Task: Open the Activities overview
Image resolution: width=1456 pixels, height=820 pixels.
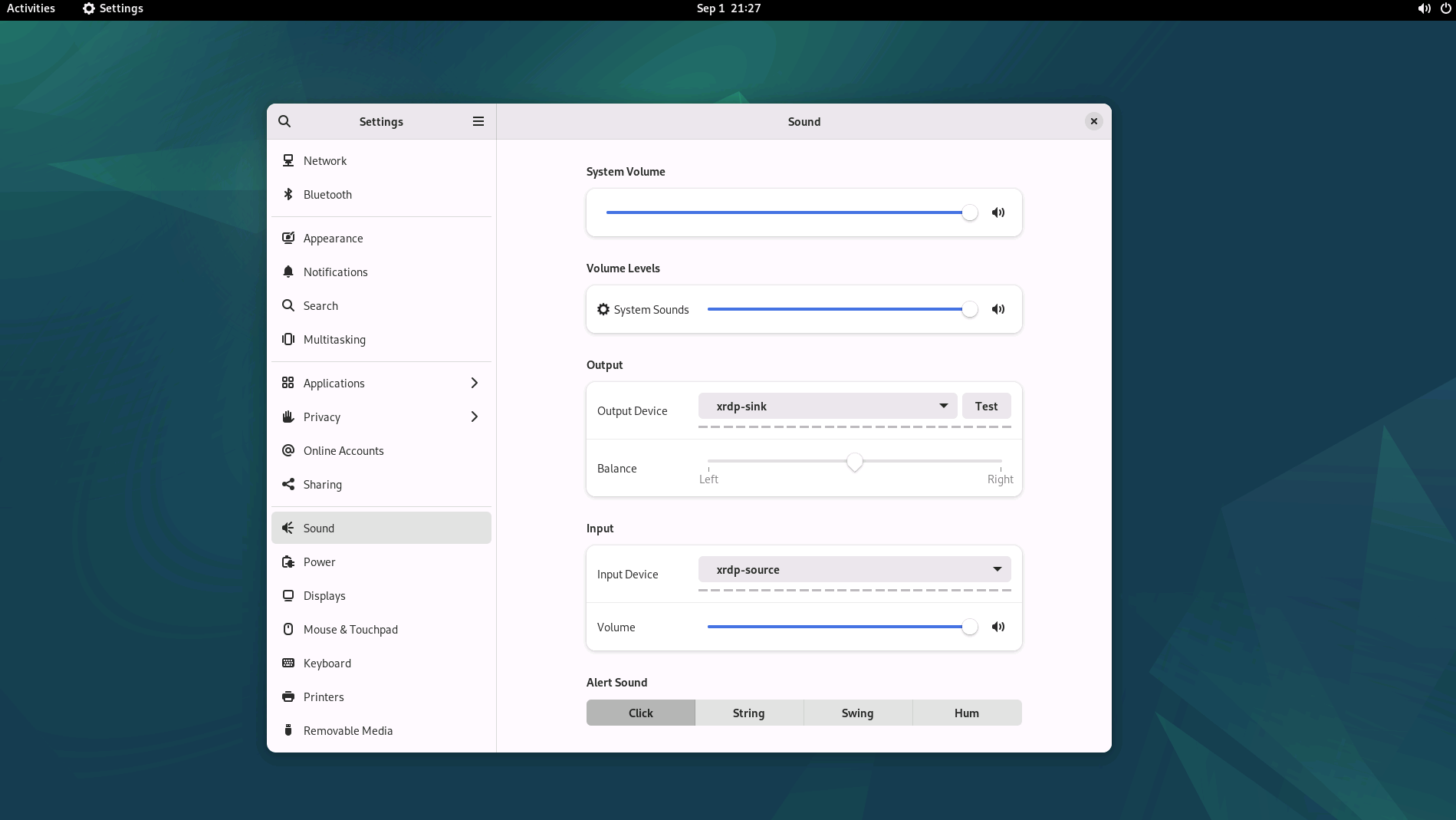Action: pos(31,8)
